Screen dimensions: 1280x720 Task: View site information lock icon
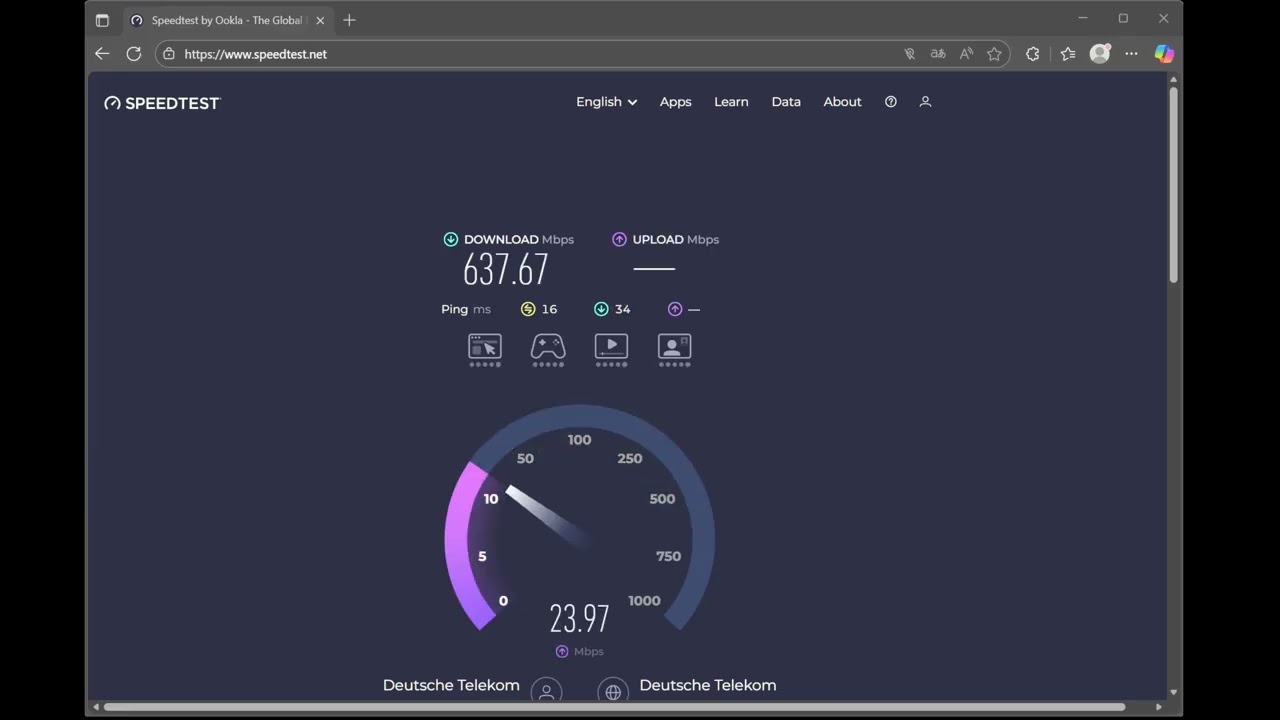169,54
